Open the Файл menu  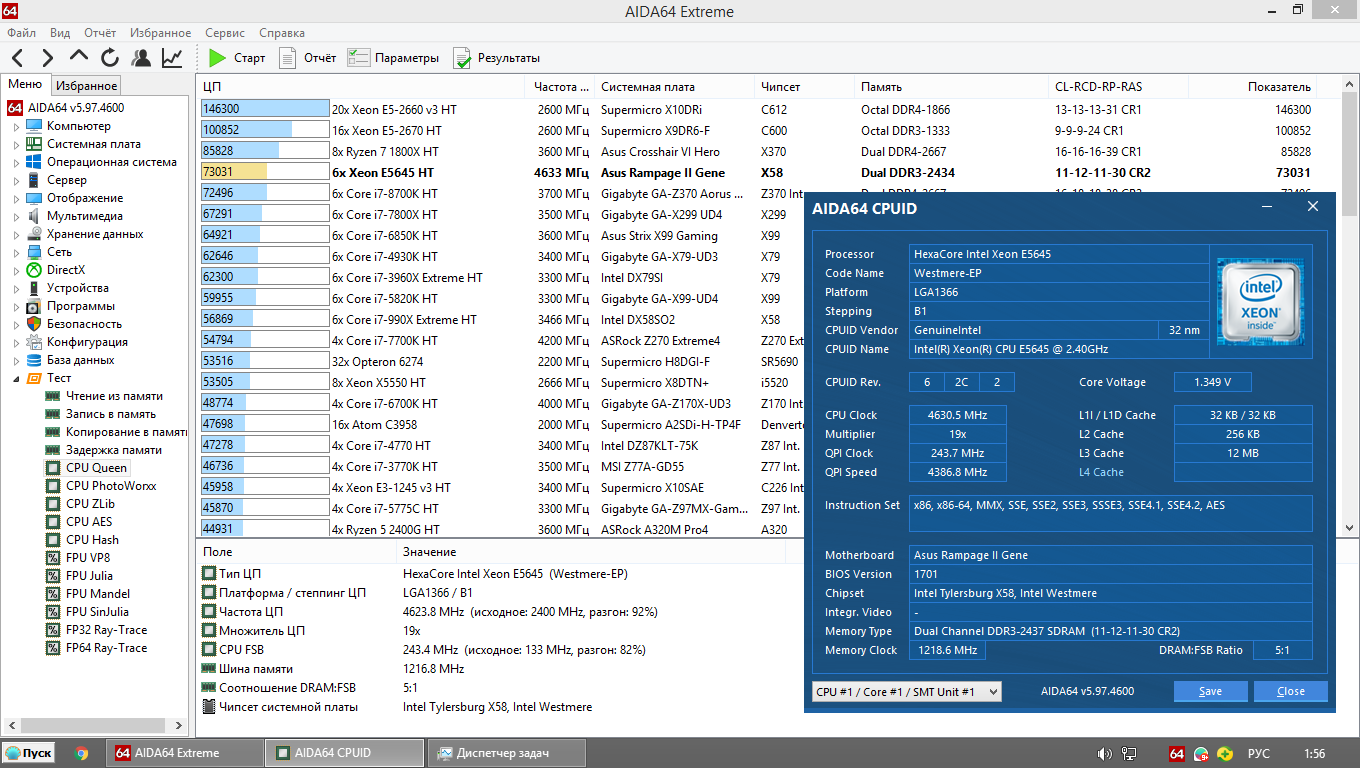coord(21,33)
